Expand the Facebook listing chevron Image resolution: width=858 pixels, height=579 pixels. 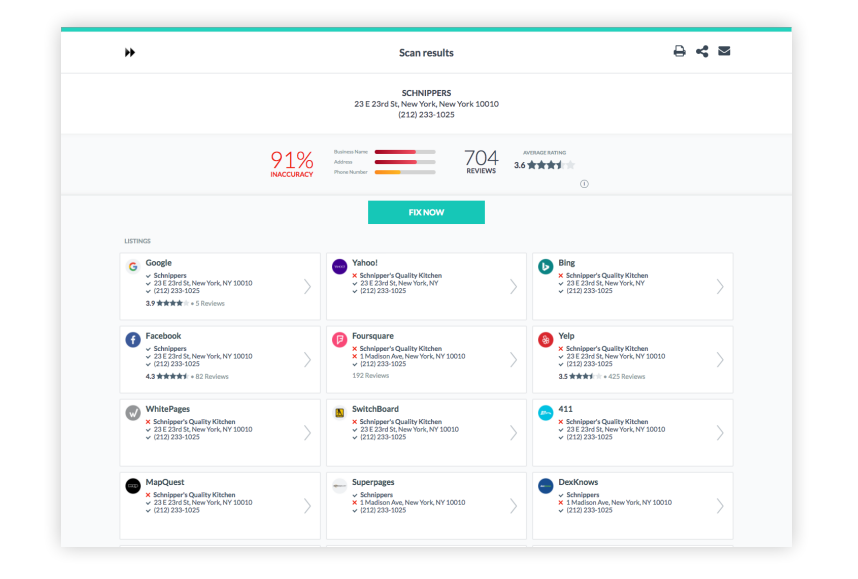point(308,360)
